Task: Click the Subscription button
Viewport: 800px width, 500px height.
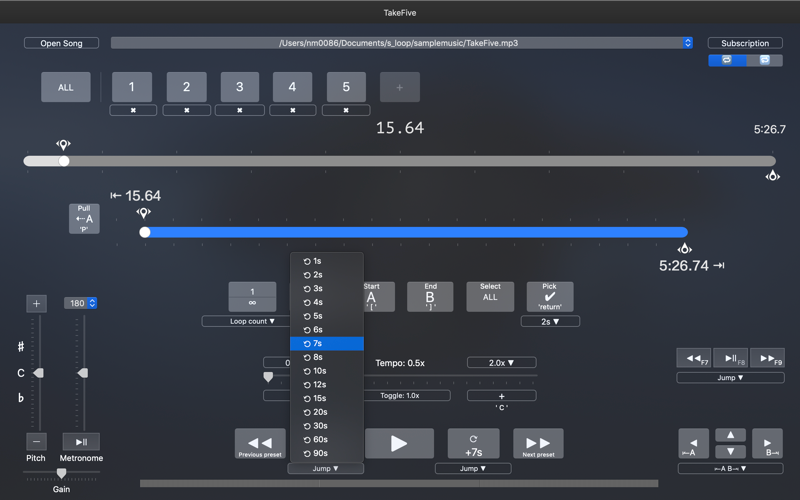Action: click(x=745, y=43)
